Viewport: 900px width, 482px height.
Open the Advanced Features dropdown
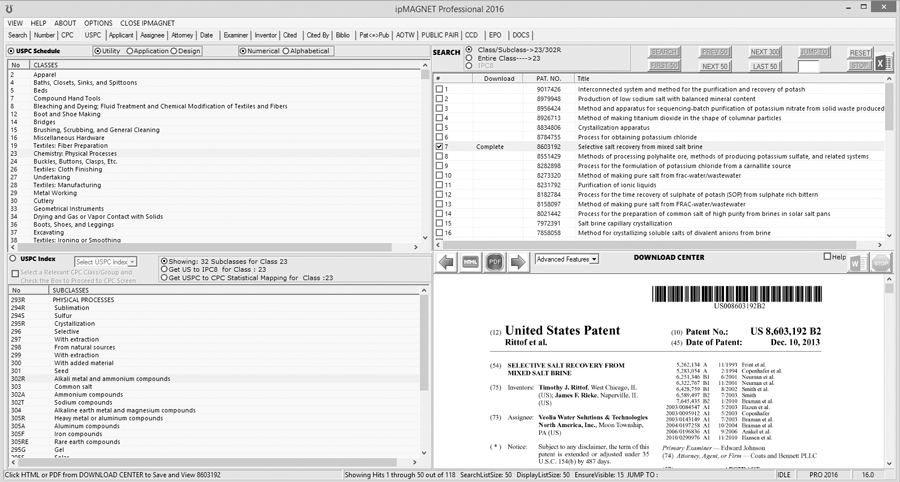[595, 259]
